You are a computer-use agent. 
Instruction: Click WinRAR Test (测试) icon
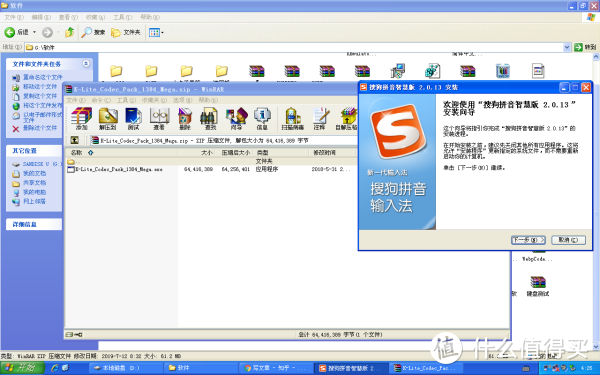pos(134,119)
